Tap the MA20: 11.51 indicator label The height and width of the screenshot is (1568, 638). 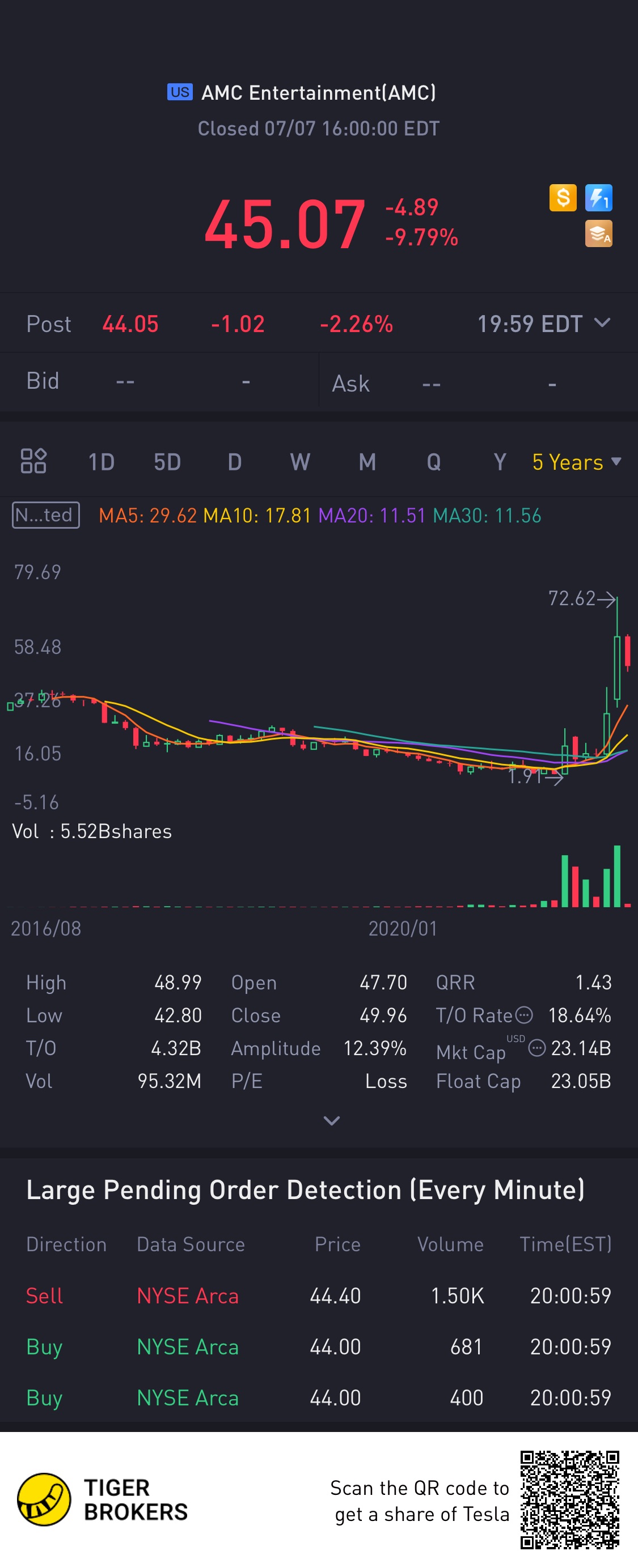(371, 516)
